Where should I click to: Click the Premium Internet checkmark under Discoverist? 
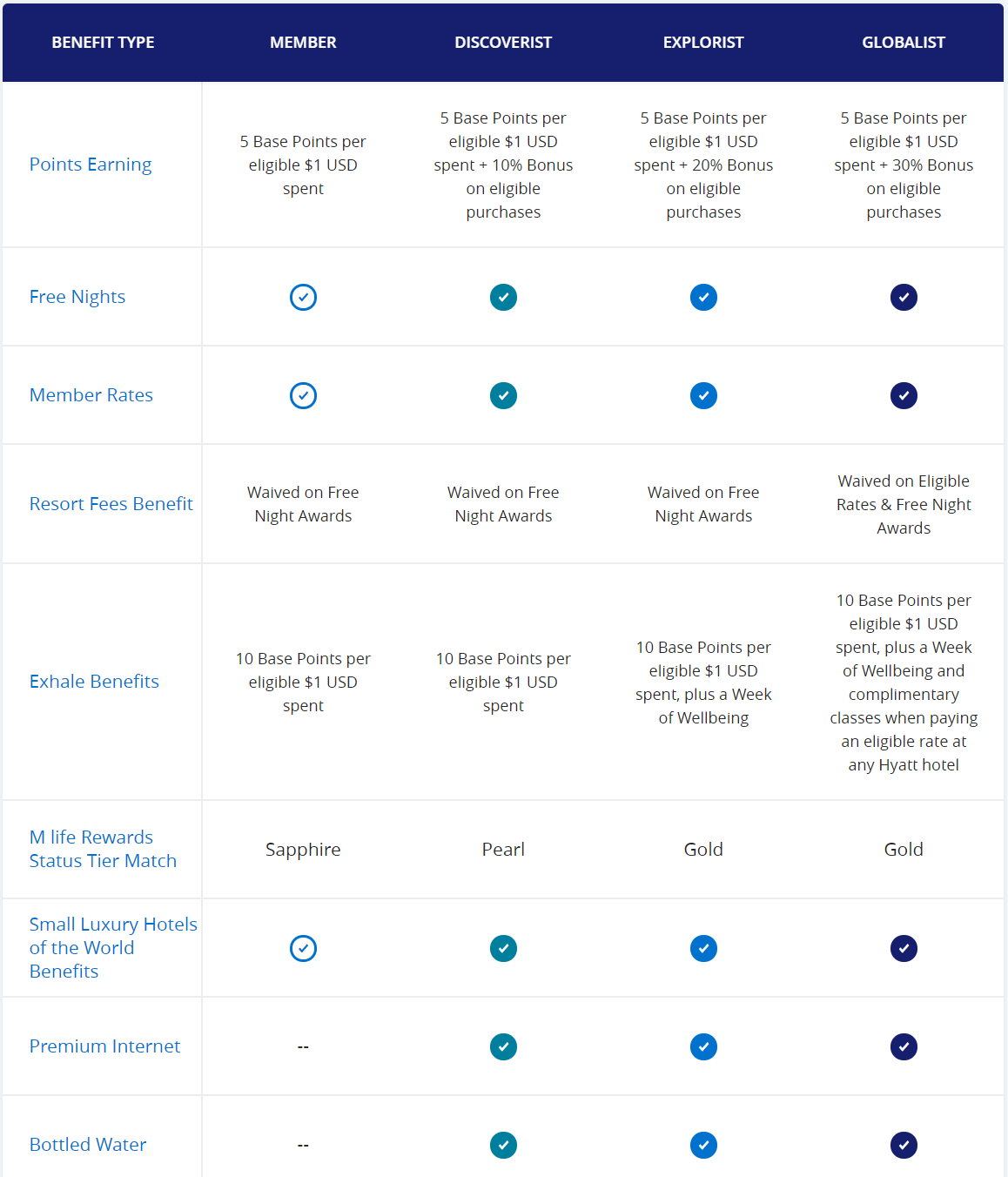pos(503,1046)
